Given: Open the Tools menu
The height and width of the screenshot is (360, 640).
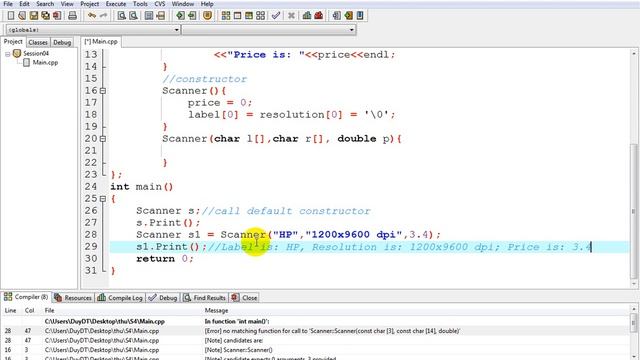Looking at the screenshot, I should [140, 4].
